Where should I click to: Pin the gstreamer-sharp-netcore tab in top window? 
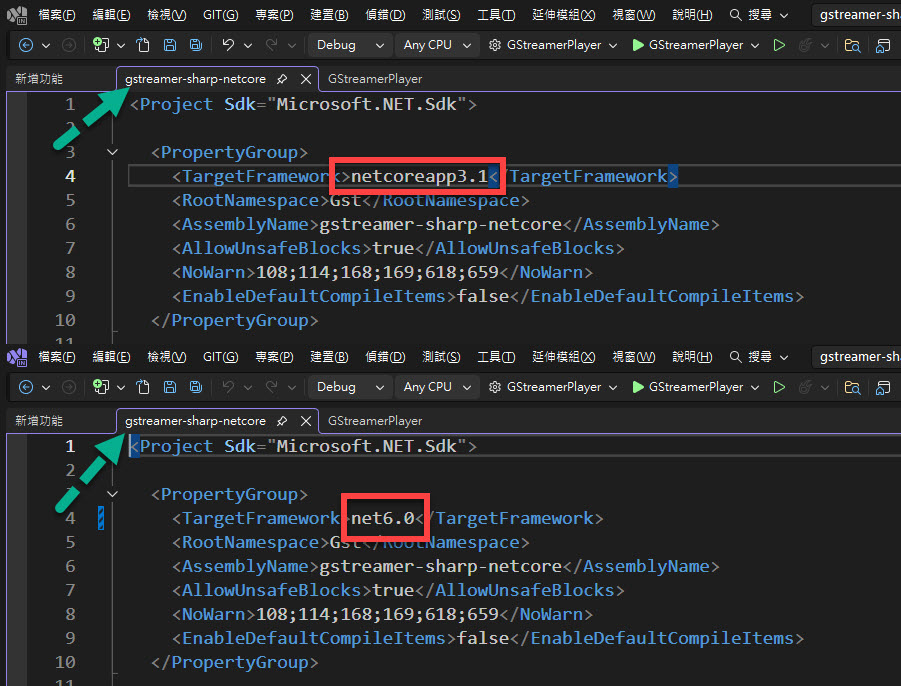[x=283, y=79]
